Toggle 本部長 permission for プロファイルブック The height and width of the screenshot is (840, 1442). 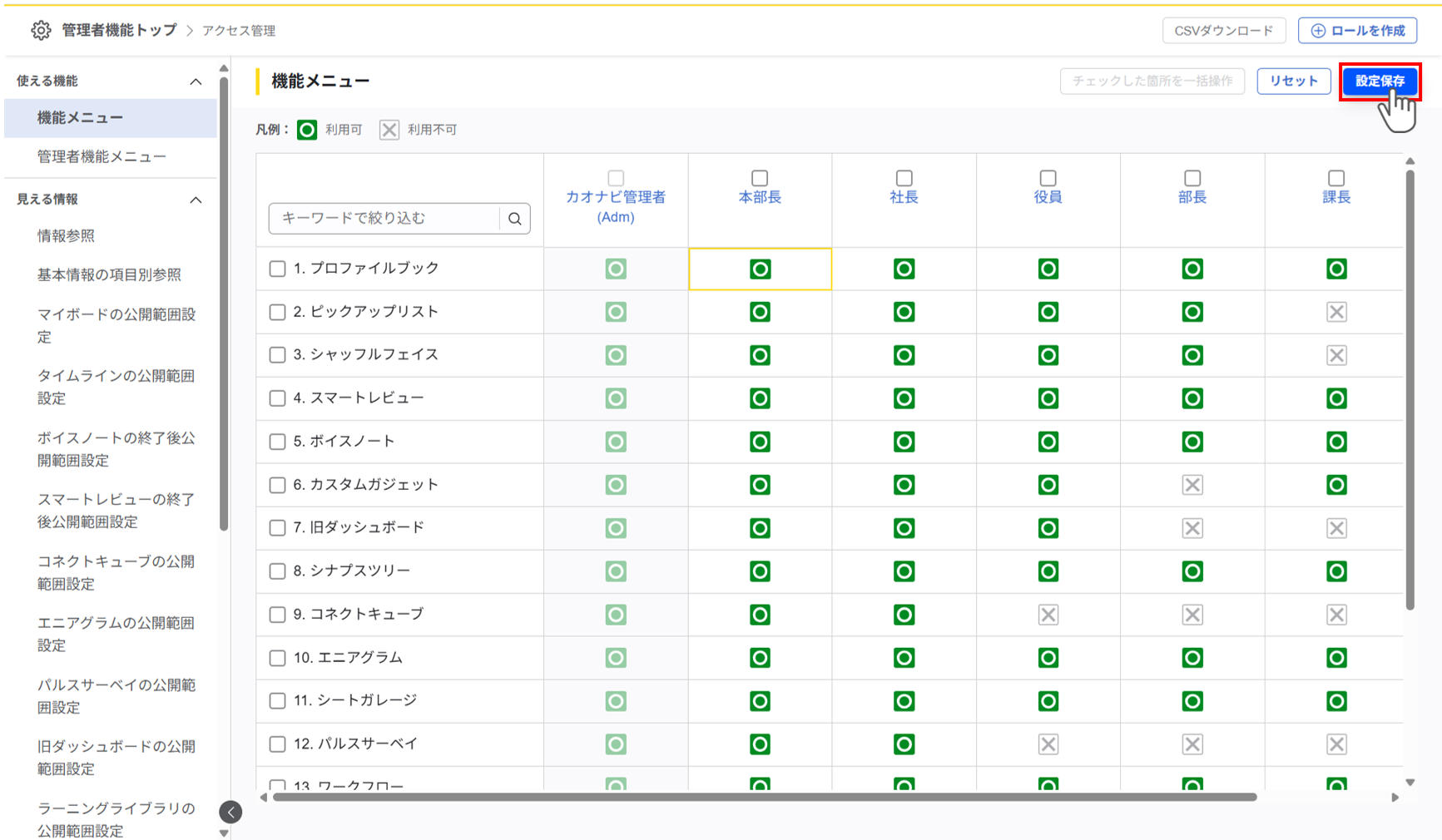coord(760,269)
